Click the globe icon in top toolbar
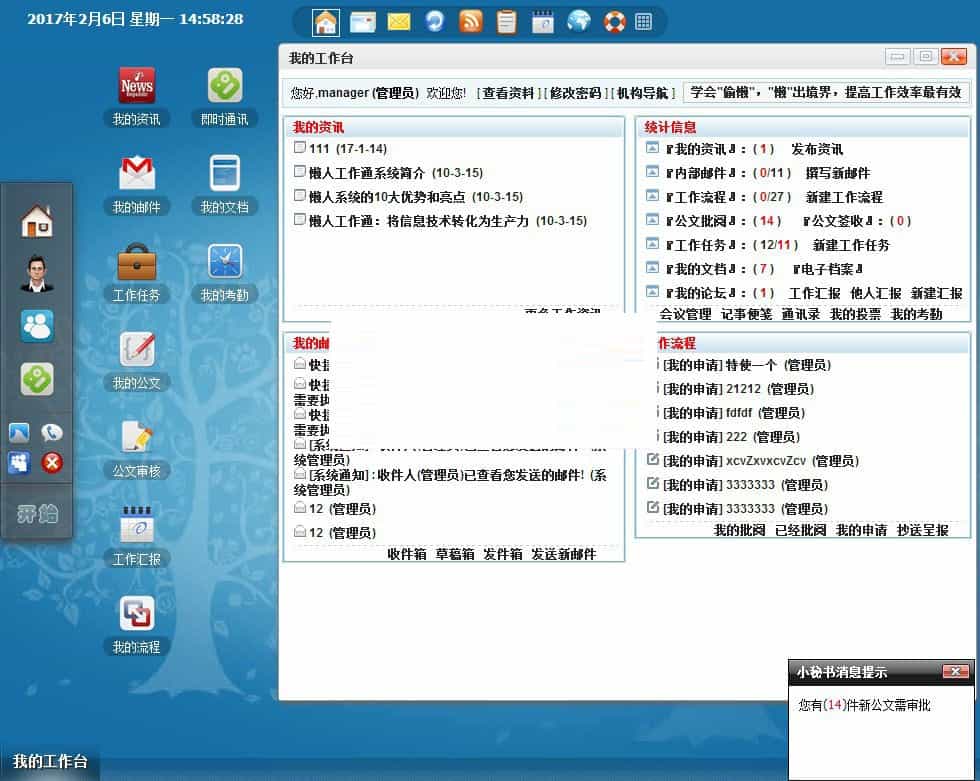The height and width of the screenshot is (781, 980). point(578,21)
